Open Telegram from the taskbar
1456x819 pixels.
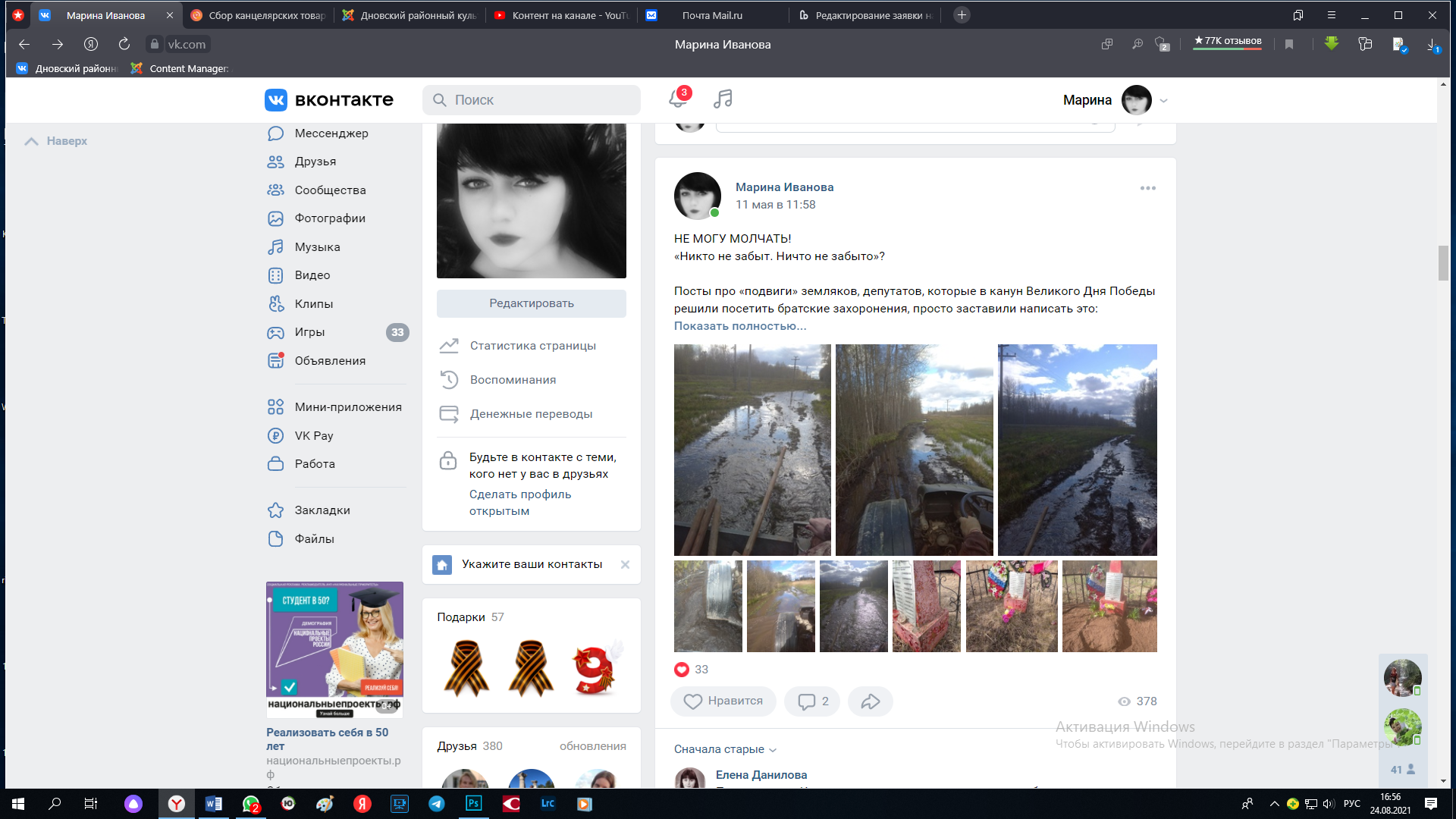tap(437, 803)
